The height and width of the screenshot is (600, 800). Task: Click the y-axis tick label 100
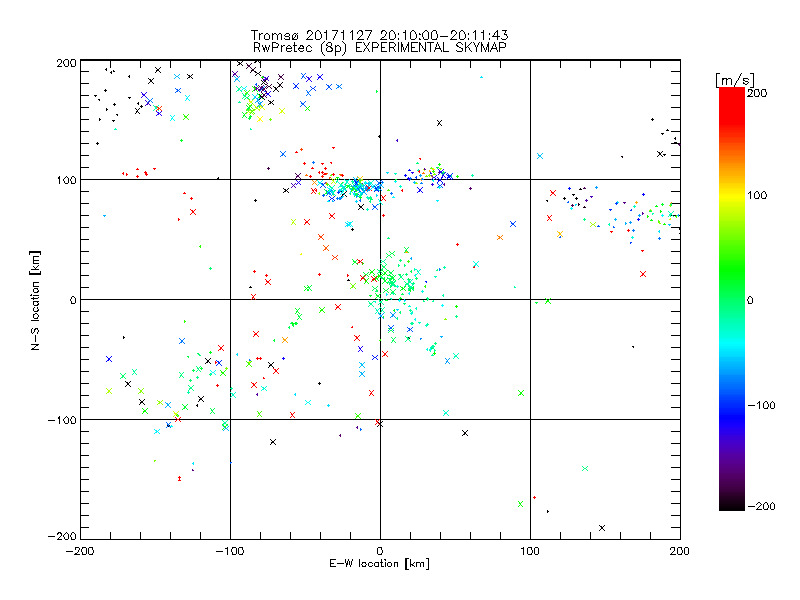point(66,180)
